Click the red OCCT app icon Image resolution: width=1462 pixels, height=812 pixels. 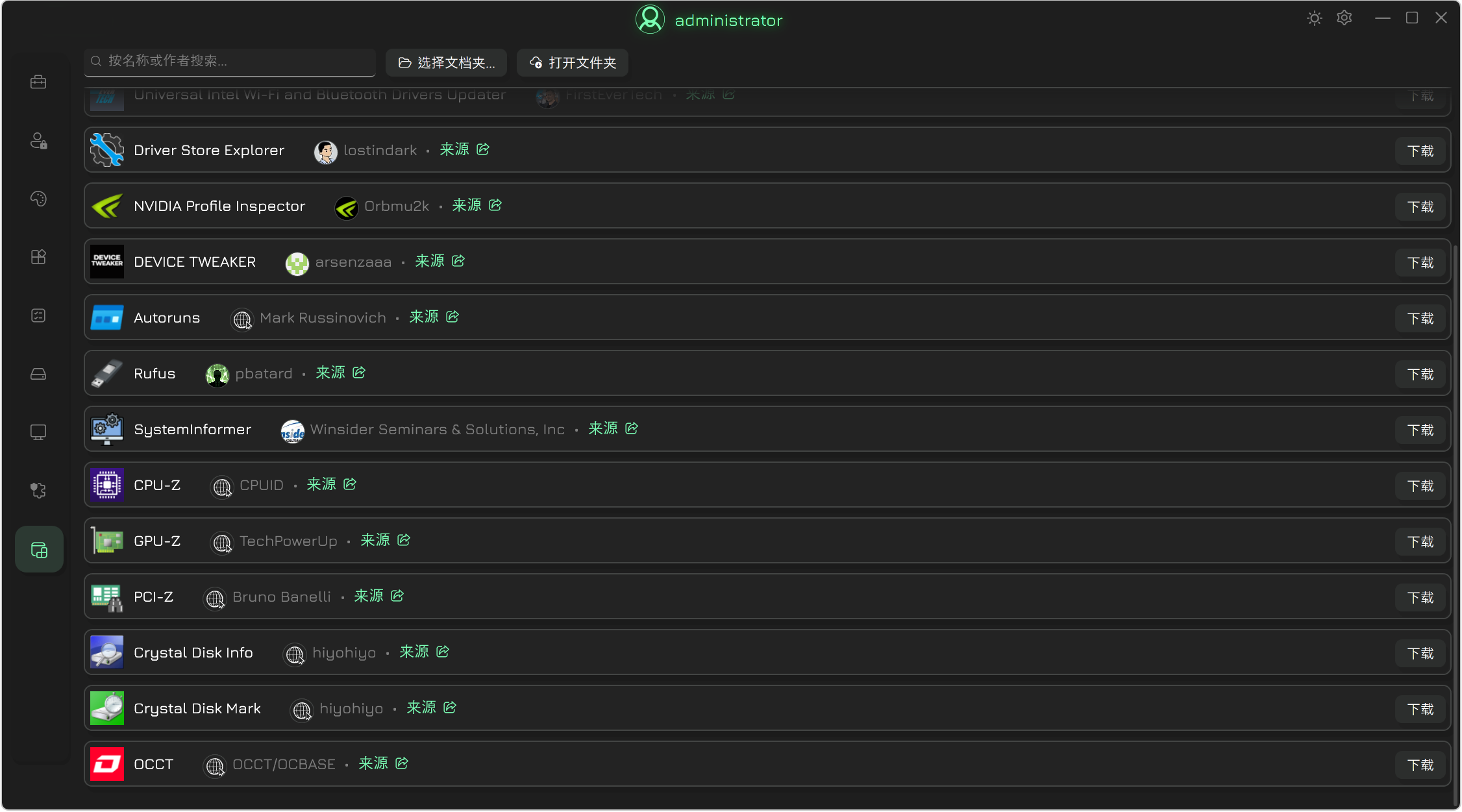tap(107, 764)
